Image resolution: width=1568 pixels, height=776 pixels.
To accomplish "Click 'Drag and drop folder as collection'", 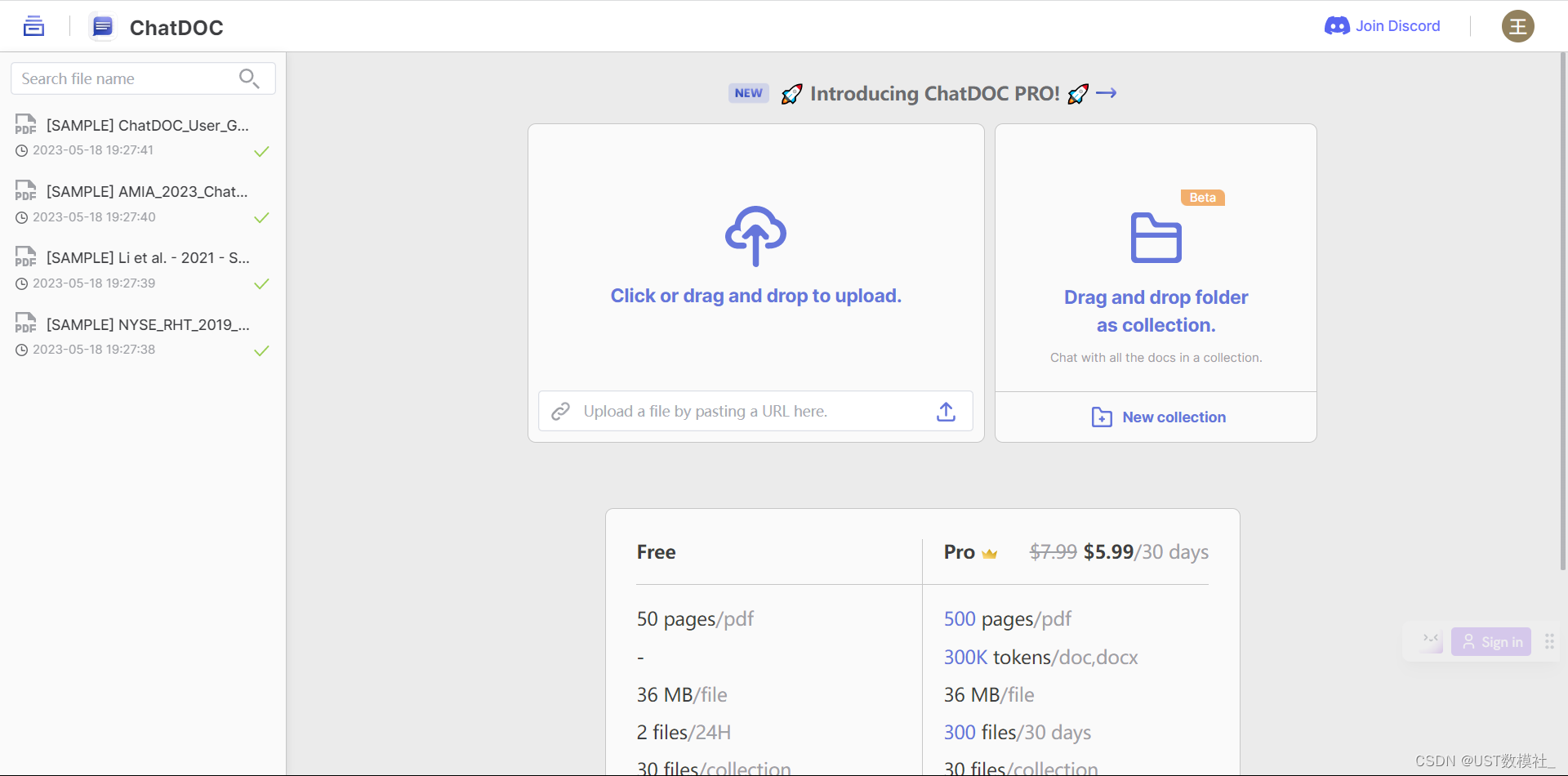I will click(x=1156, y=311).
